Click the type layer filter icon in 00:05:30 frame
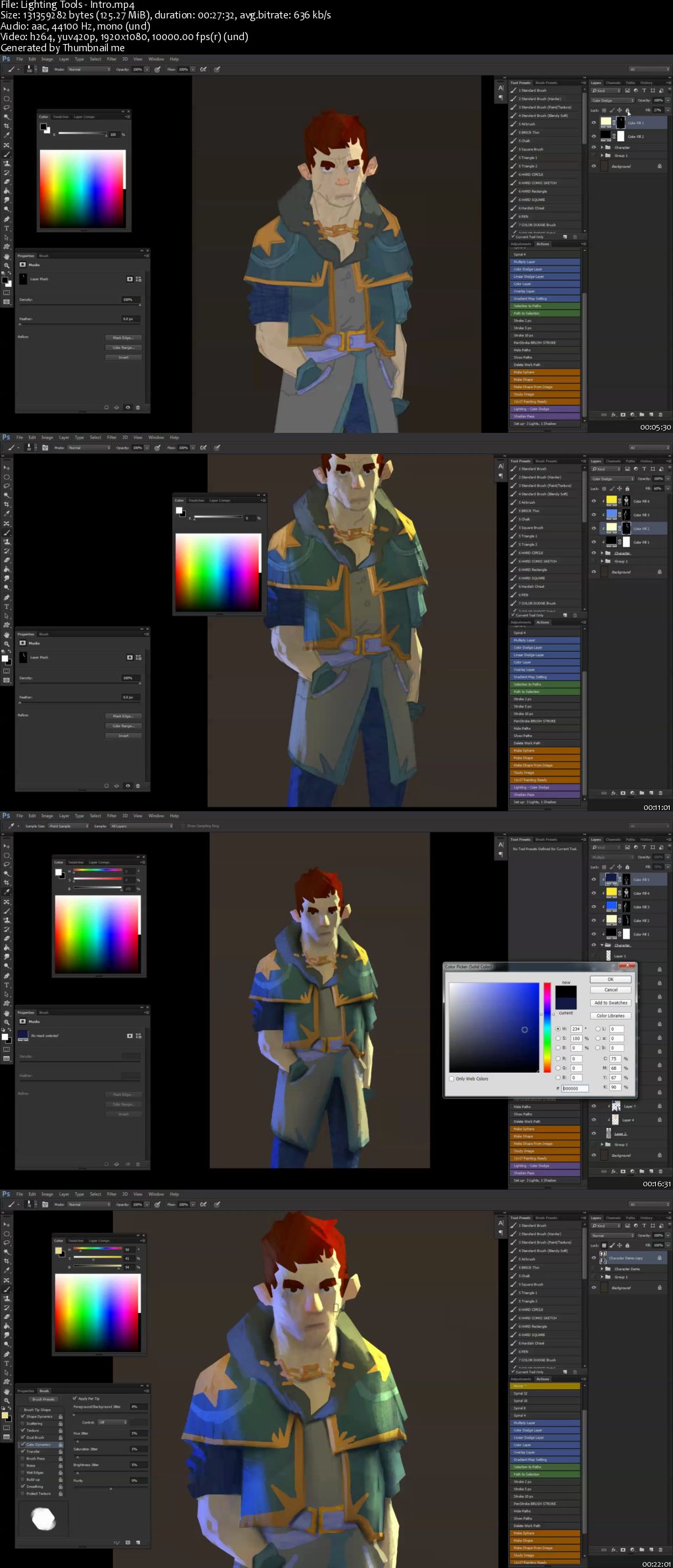The height and width of the screenshot is (1568, 673). coord(644,91)
